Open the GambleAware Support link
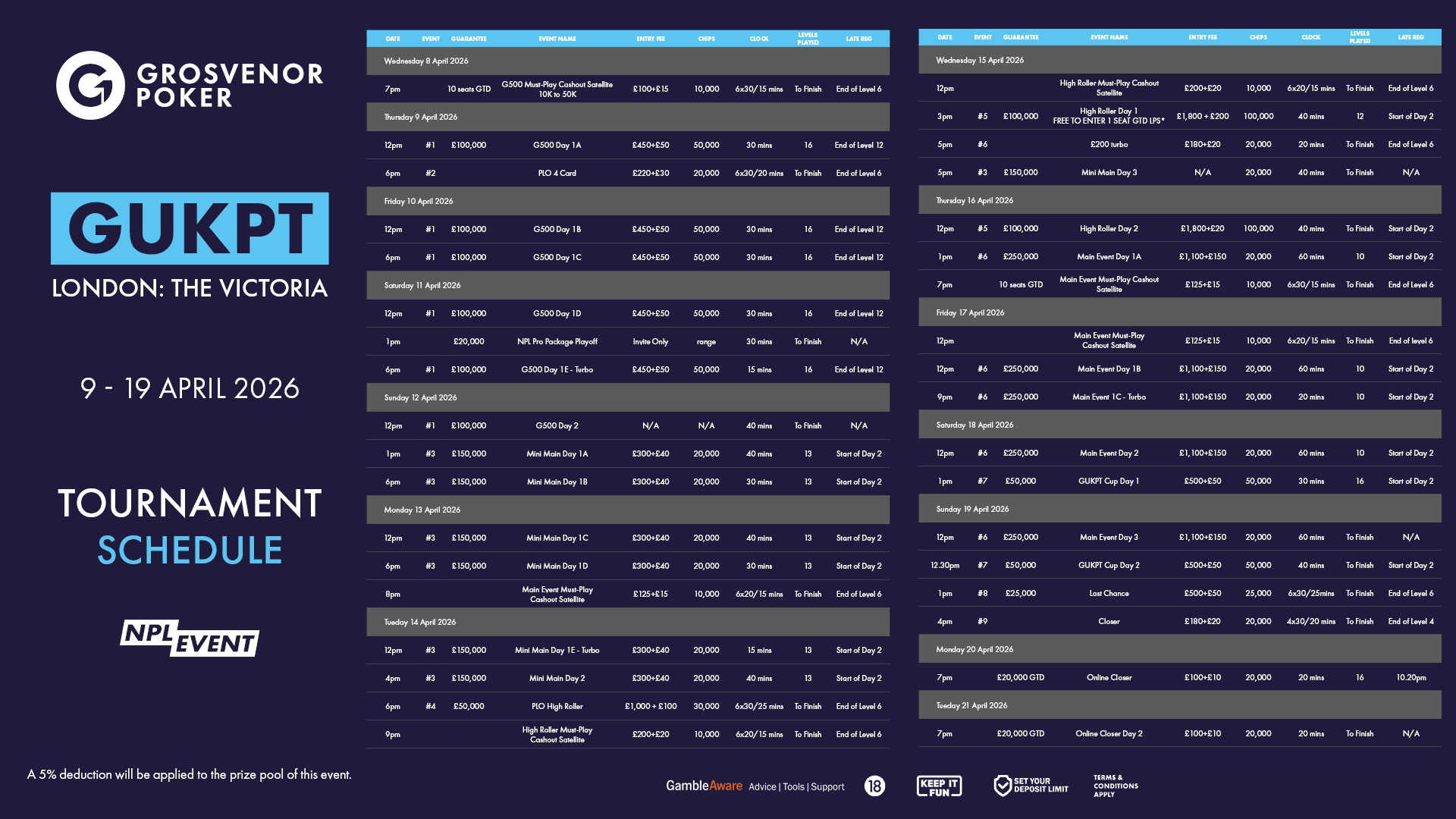The width and height of the screenshot is (1456, 819). (x=827, y=787)
